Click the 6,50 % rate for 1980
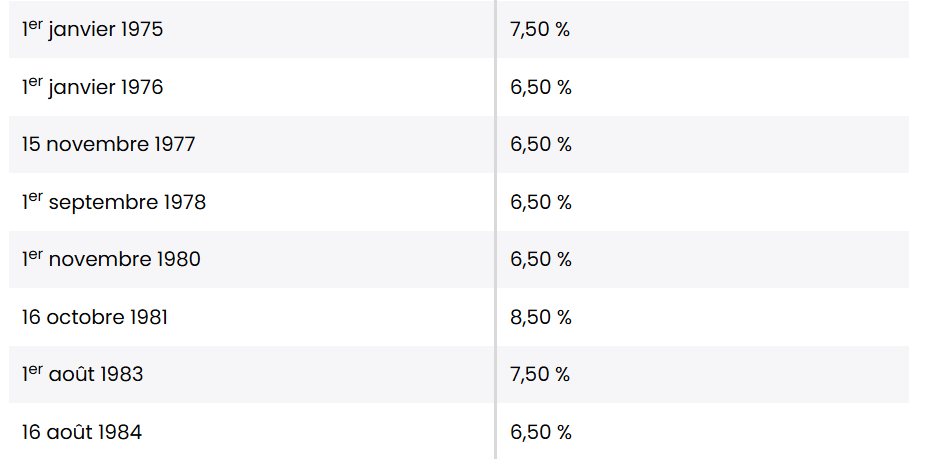The height and width of the screenshot is (459, 934). [540, 259]
